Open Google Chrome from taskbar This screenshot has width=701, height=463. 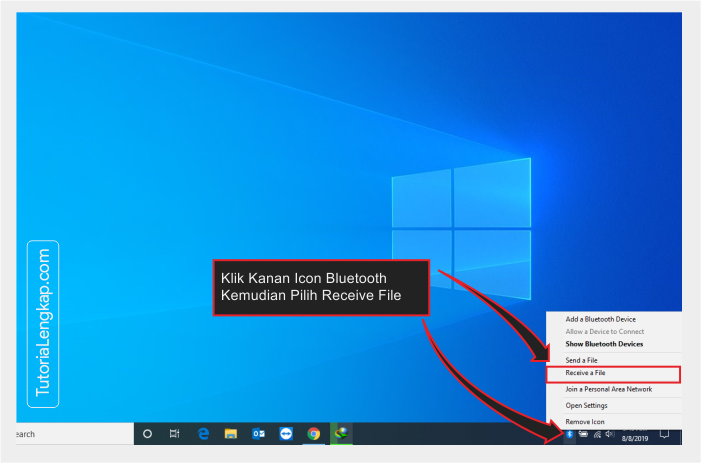314,434
